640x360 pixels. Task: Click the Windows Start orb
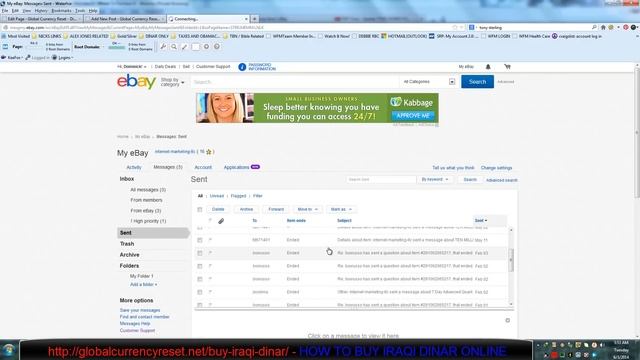[x=9, y=351]
